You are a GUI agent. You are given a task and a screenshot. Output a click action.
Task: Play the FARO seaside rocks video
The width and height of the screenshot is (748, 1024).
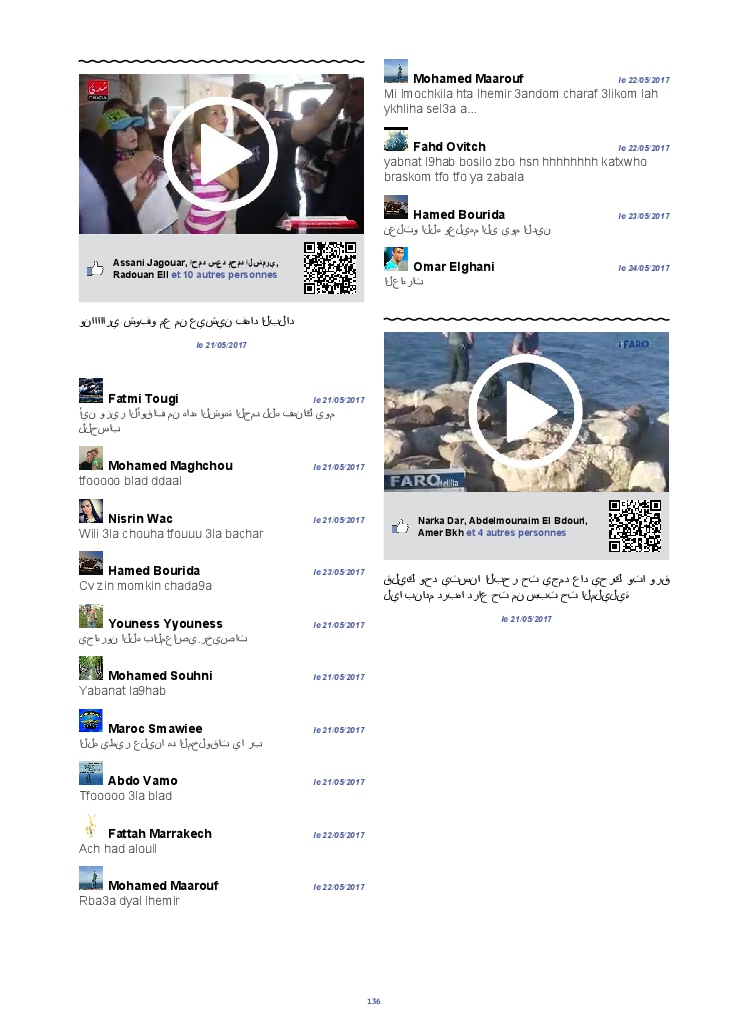click(525, 411)
